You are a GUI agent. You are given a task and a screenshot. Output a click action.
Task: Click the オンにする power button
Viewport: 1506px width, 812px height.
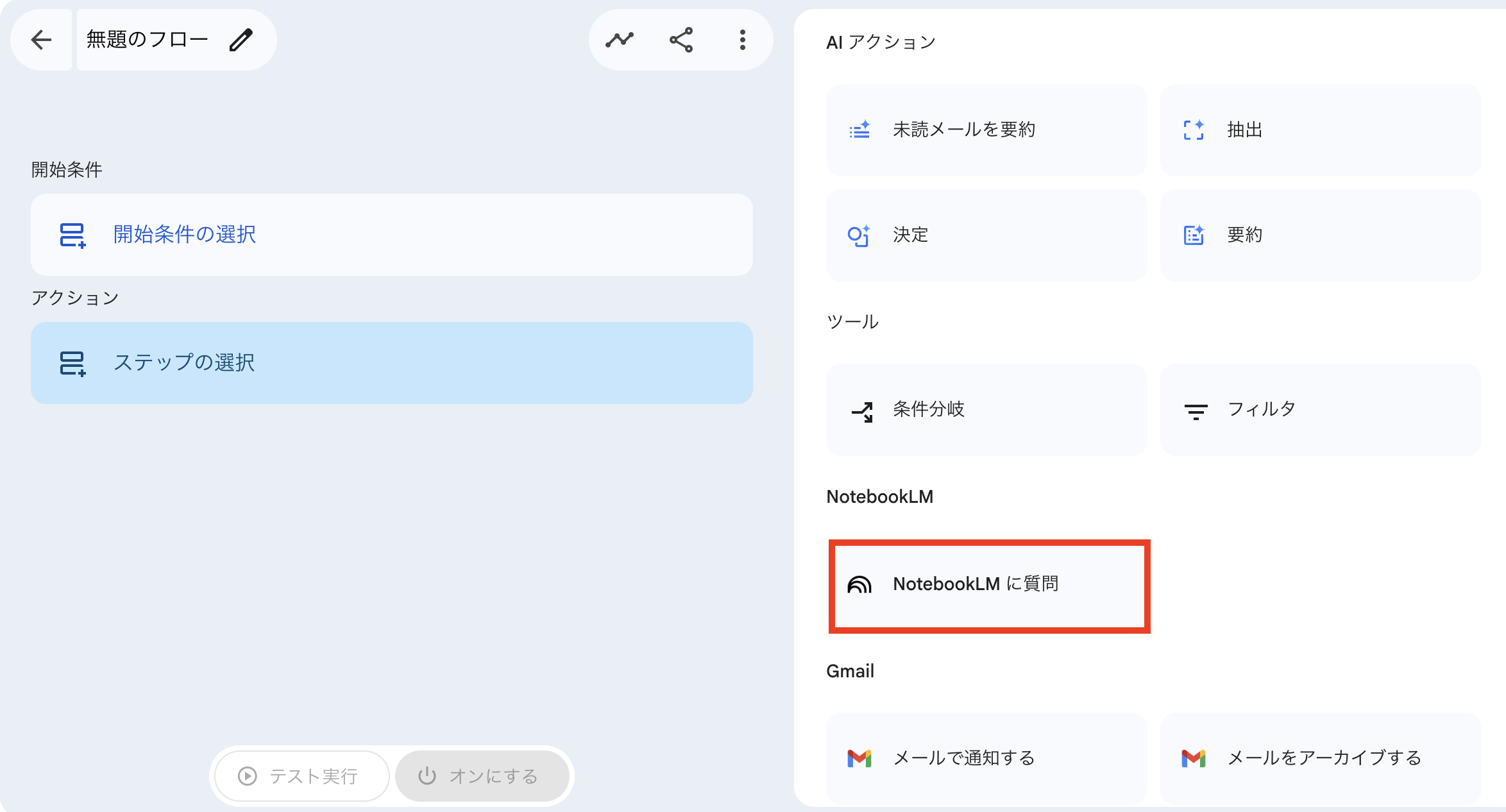tap(482, 776)
